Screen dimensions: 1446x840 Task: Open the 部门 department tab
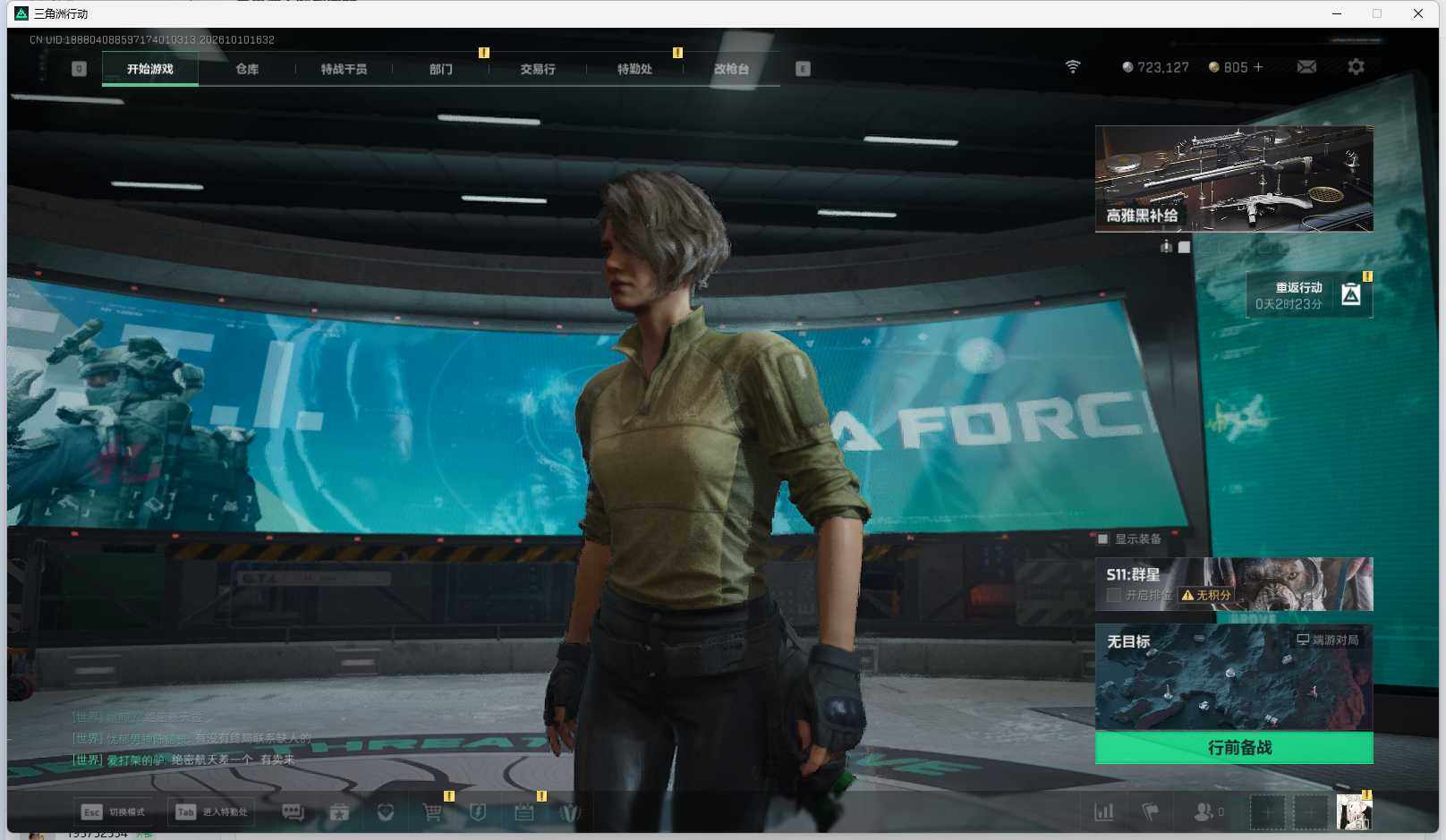(440, 69)
